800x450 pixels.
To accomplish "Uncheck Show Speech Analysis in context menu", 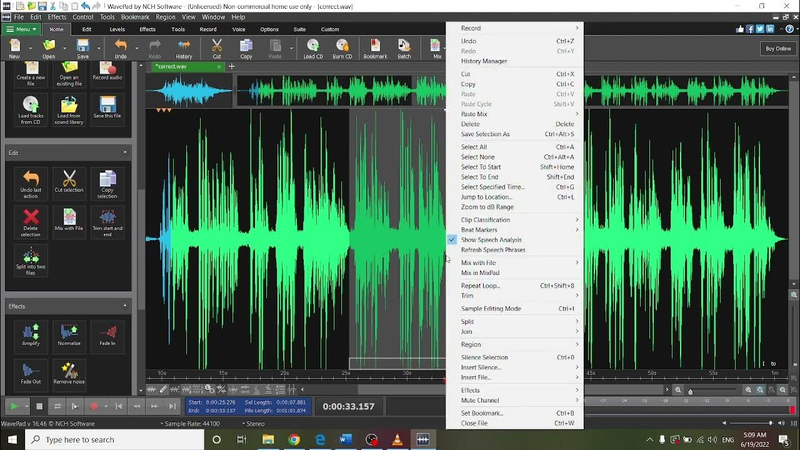I will point(515,240).
